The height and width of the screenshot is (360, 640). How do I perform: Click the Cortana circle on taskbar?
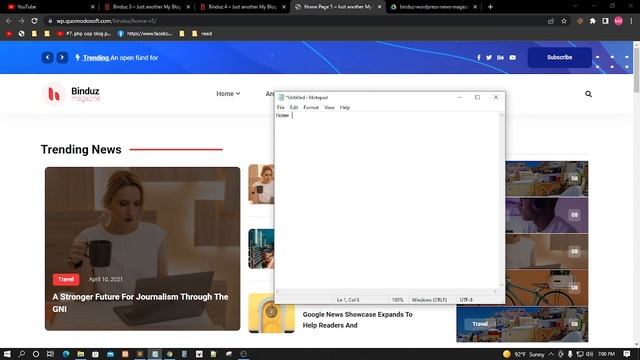coord(36,354)
